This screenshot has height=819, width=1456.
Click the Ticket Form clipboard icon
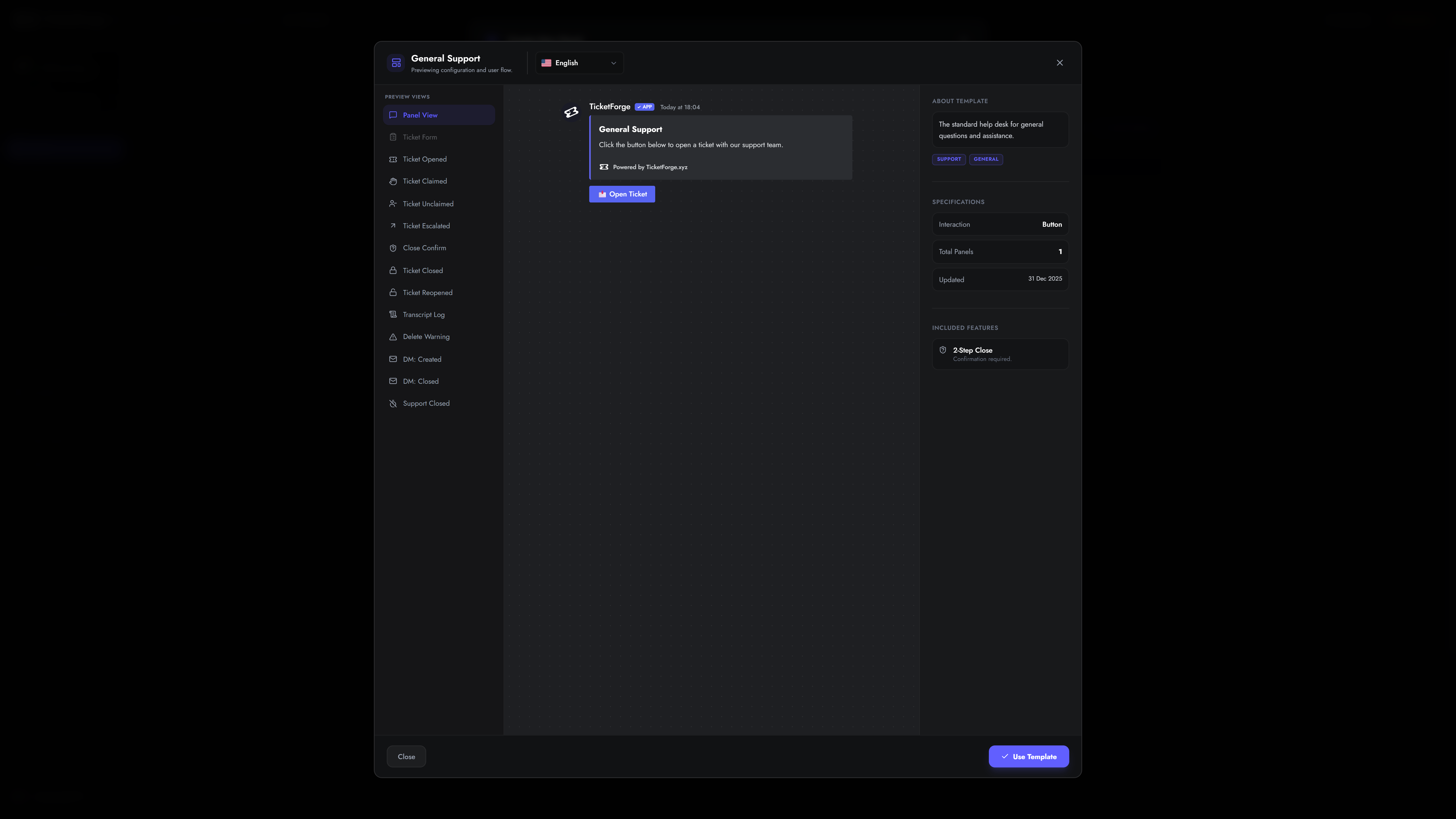click(393, 137)
